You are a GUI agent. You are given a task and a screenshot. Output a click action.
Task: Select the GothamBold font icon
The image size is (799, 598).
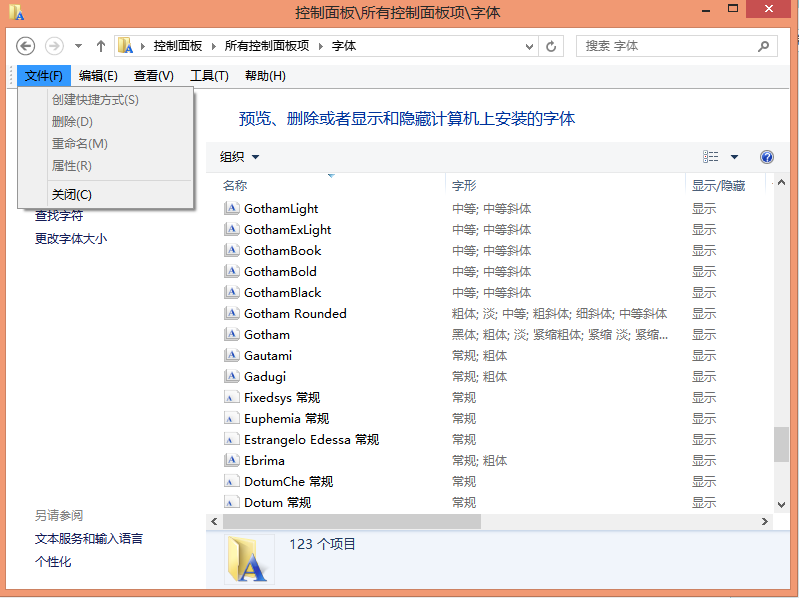(231, 271)
